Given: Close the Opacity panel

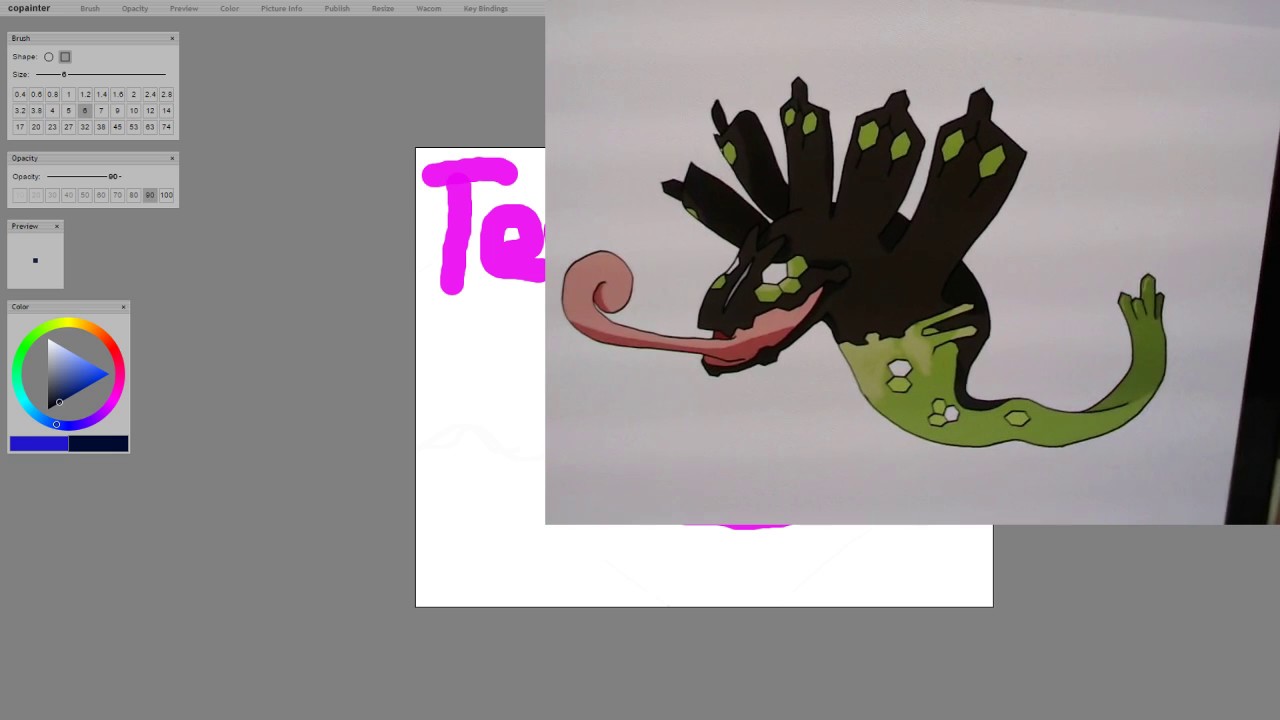Looking at the screenshot, I should pyautogui.click(x=172, y=158).
